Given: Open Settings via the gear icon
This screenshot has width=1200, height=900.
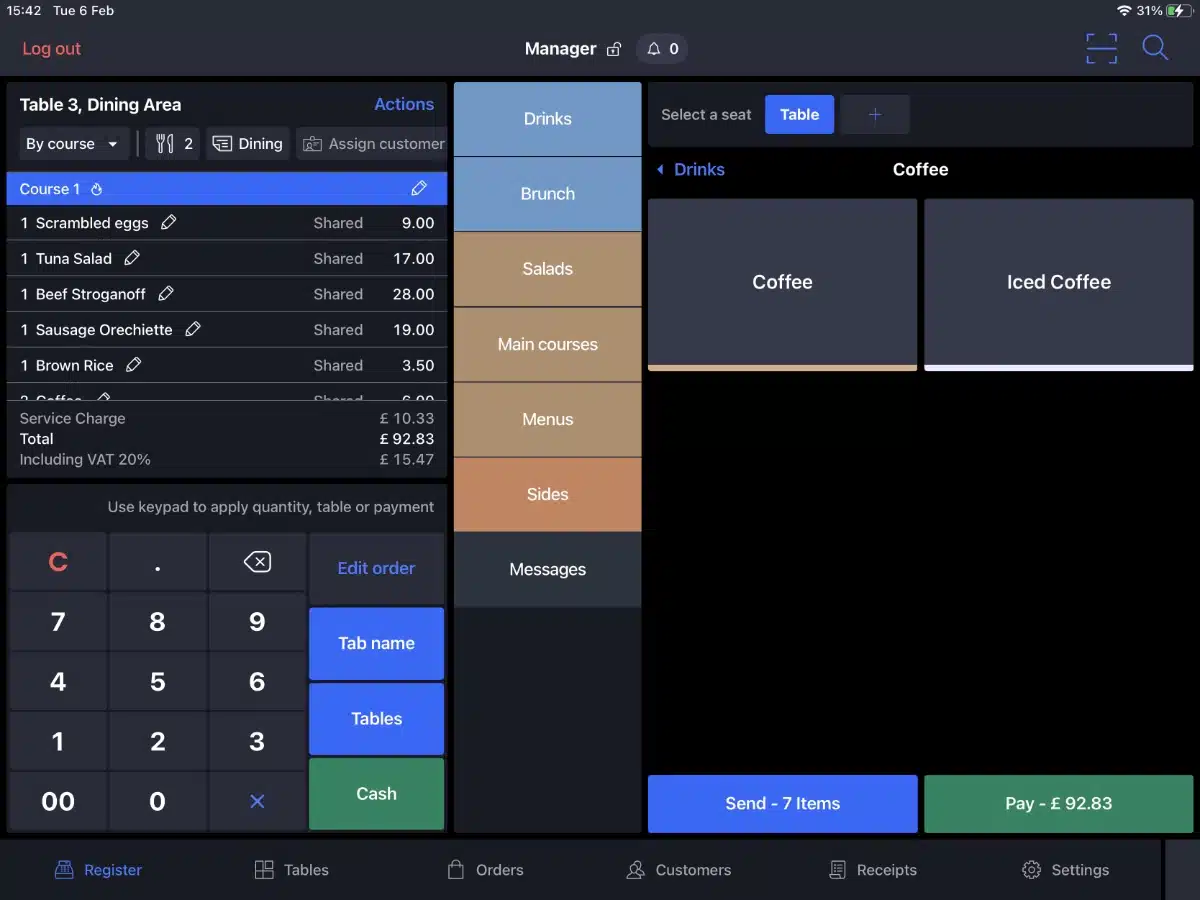Looking at the screenshot, I should point(1030,870).
